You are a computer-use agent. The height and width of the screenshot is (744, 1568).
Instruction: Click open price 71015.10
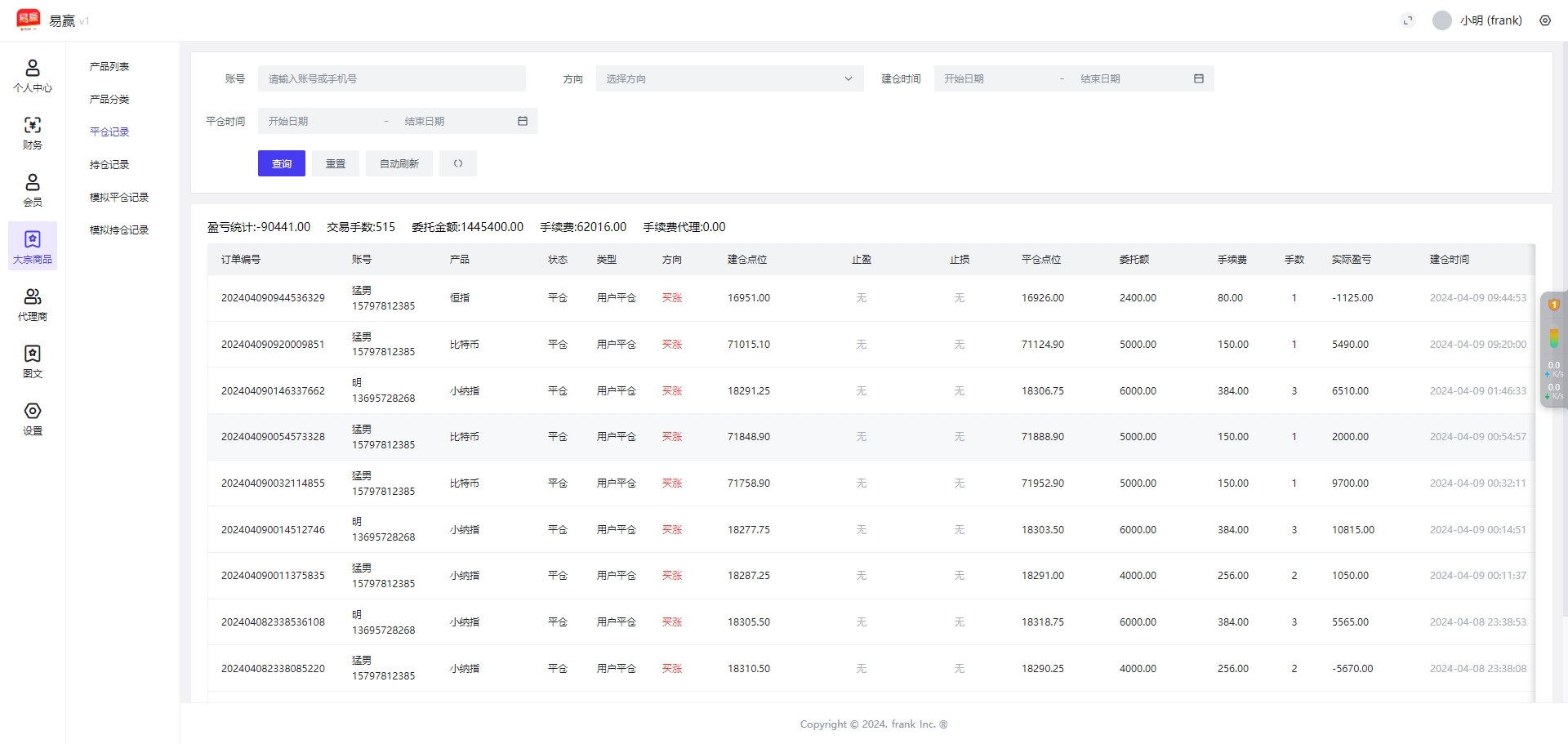pyautogui.click(x=749, y=345)
